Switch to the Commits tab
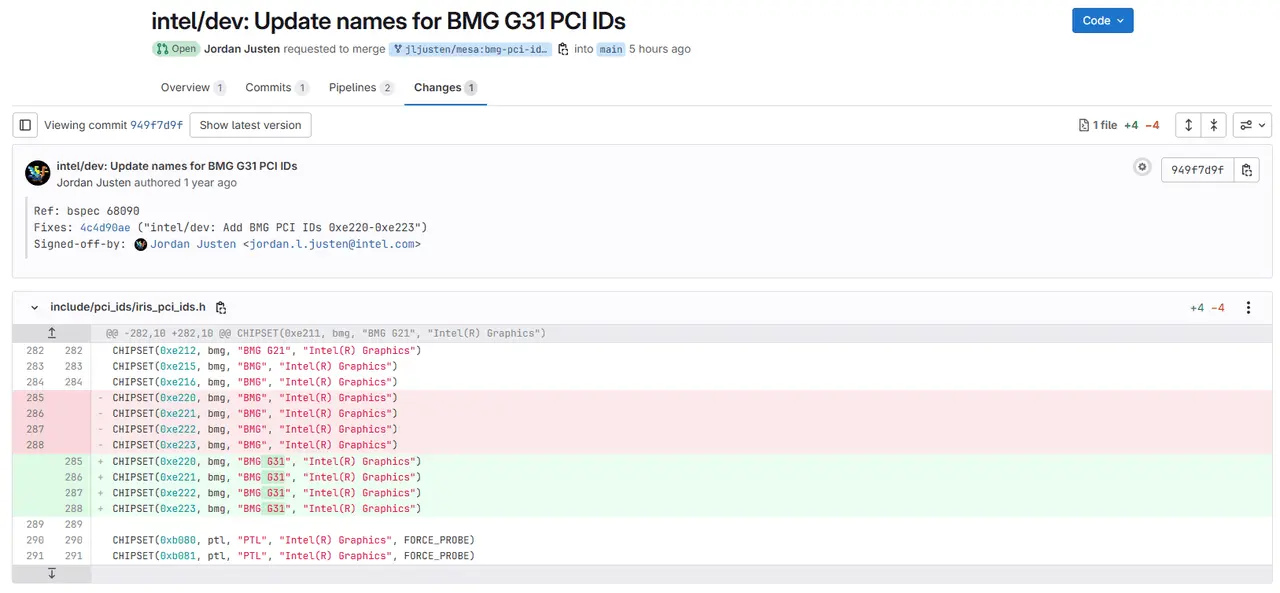 pos(277,88)
